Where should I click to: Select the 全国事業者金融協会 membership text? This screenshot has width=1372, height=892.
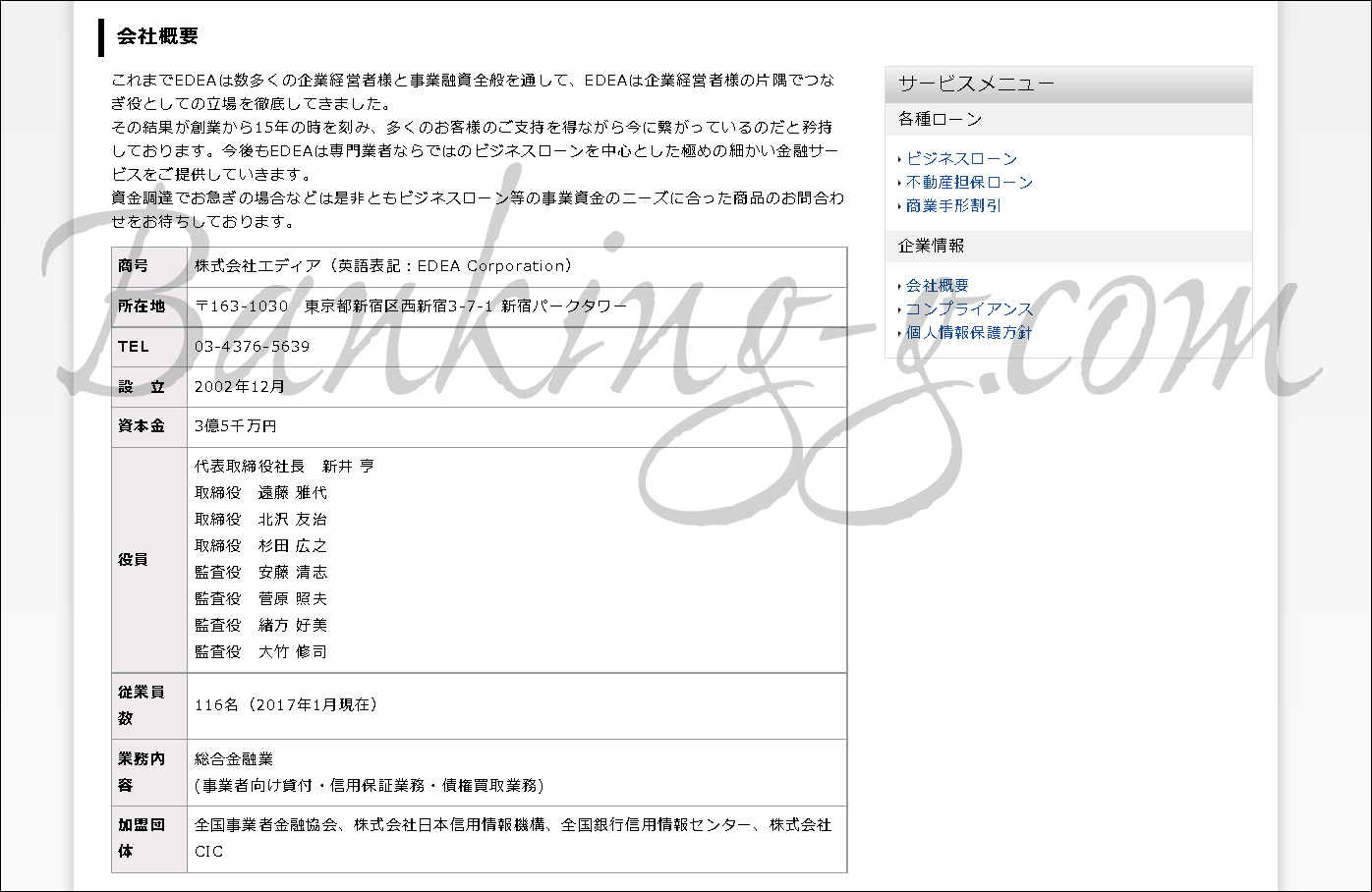tap(512, 839)
